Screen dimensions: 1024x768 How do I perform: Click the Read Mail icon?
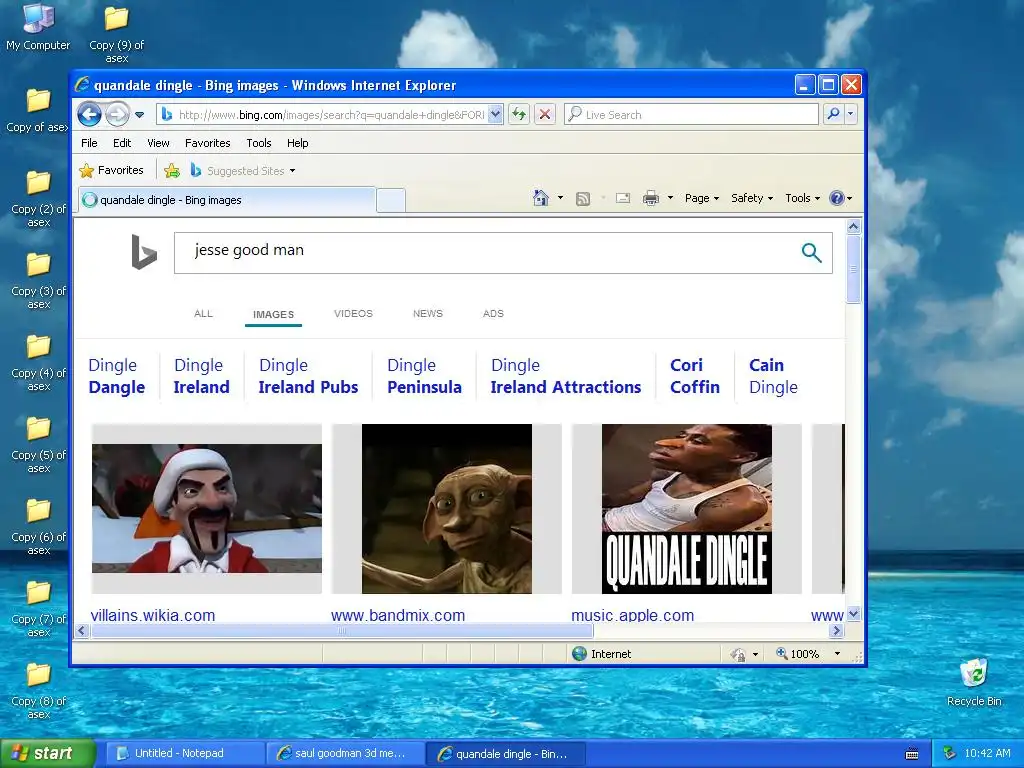(623, 198)
